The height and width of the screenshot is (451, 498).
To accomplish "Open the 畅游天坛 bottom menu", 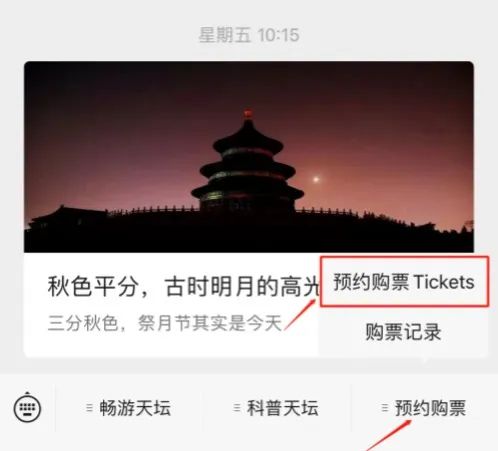I will [128, 408].
